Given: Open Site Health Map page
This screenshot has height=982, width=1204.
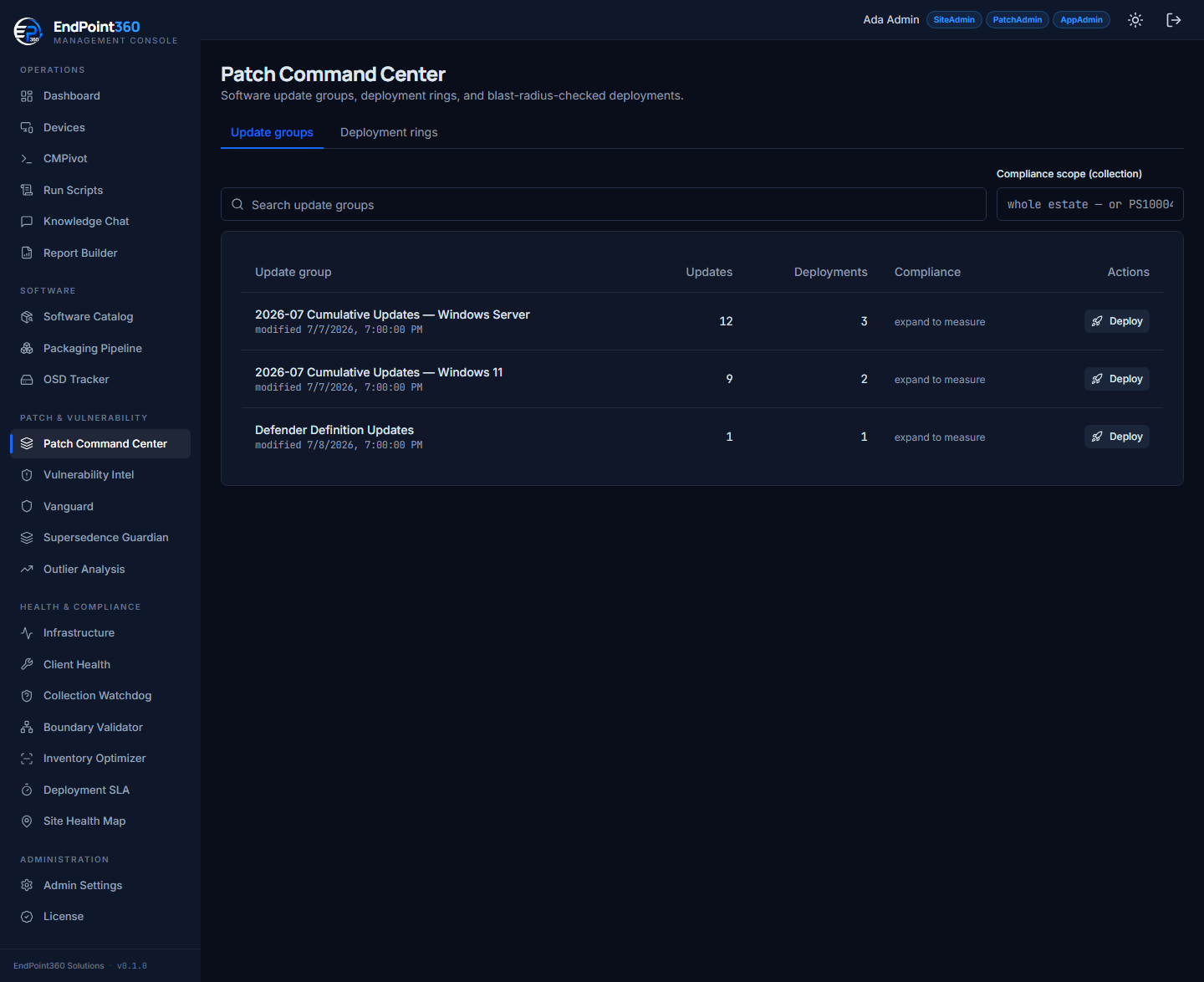Looking at the screenshot, I should (x=100, y=821).
